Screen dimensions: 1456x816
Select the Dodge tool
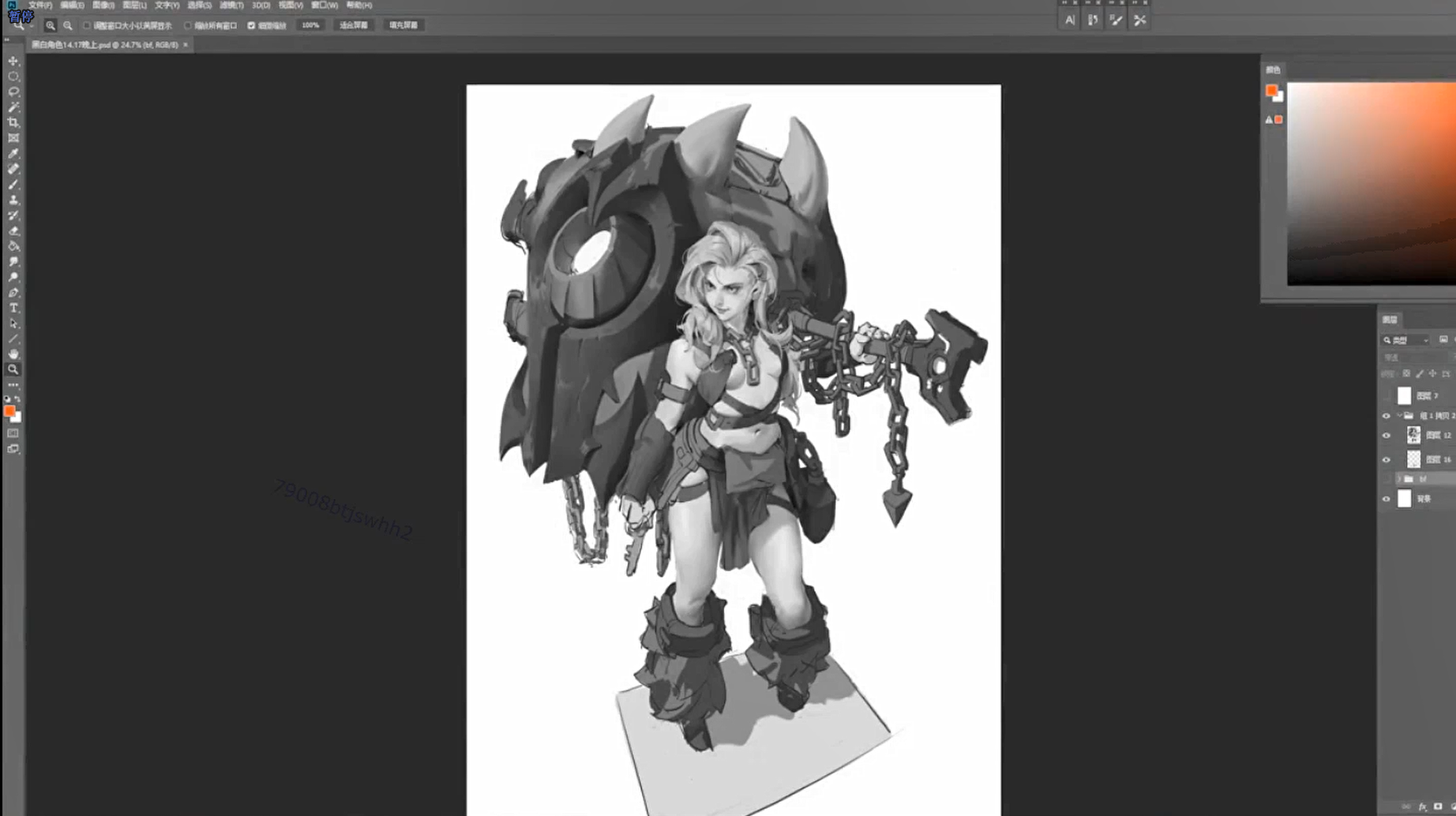click(x=13, y=276)
